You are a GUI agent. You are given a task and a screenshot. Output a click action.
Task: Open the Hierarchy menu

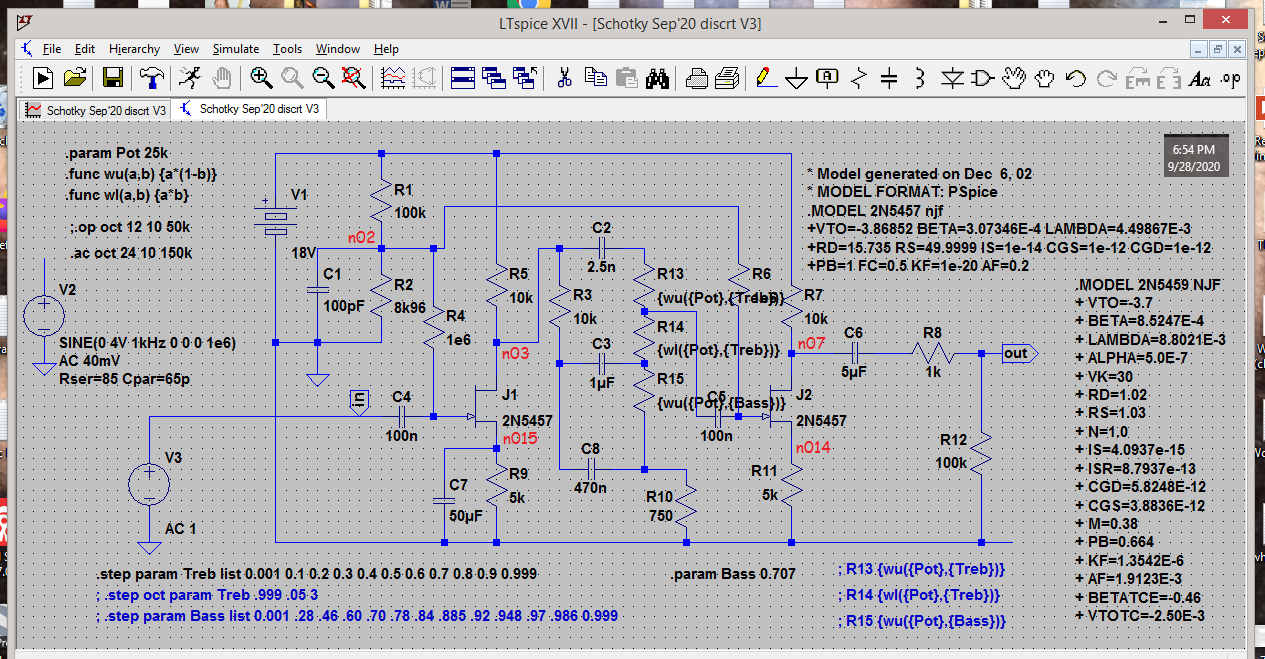click(134, 48)
